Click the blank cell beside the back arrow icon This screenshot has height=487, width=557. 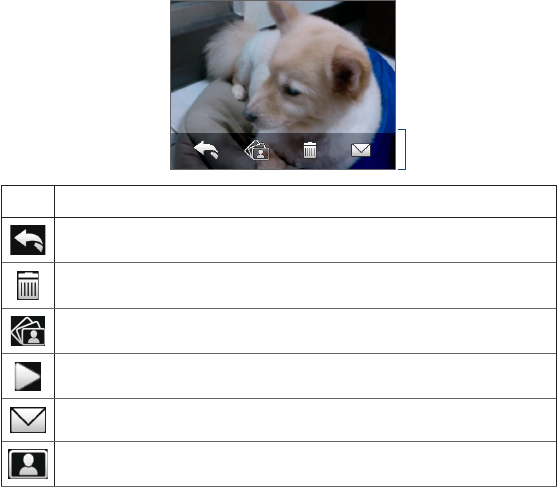click(305, 240)
